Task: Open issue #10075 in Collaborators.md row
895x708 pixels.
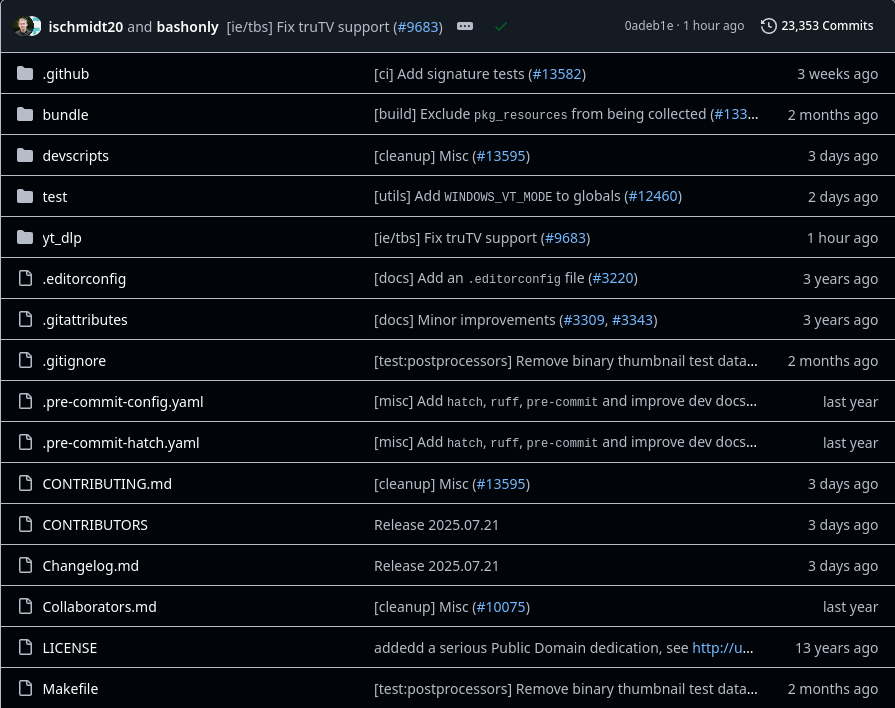Action: point(501,607)
